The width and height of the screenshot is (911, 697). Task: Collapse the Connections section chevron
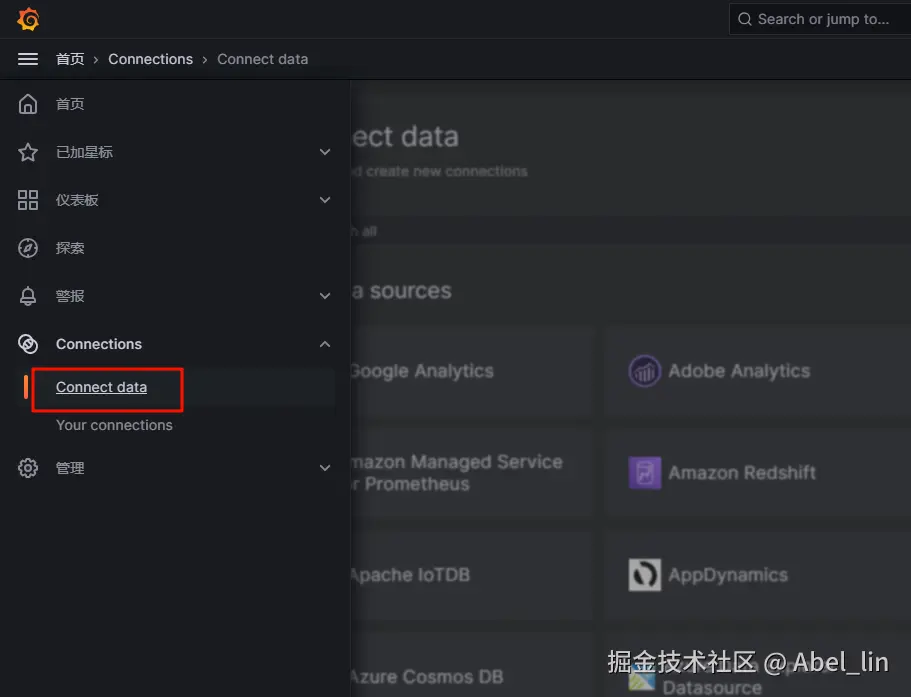point(325,344)
